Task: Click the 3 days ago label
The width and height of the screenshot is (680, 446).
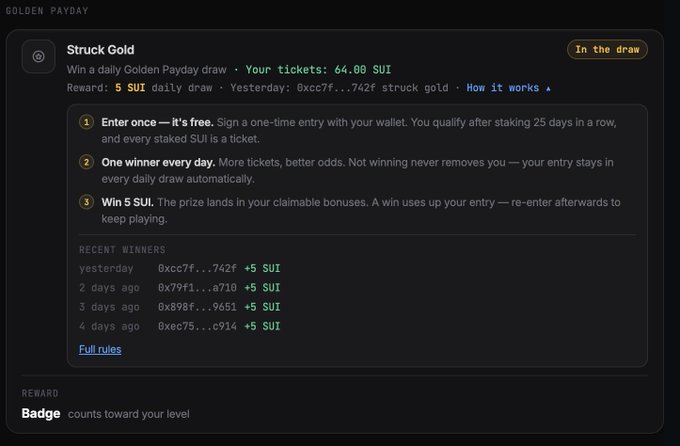Action: 109,307
